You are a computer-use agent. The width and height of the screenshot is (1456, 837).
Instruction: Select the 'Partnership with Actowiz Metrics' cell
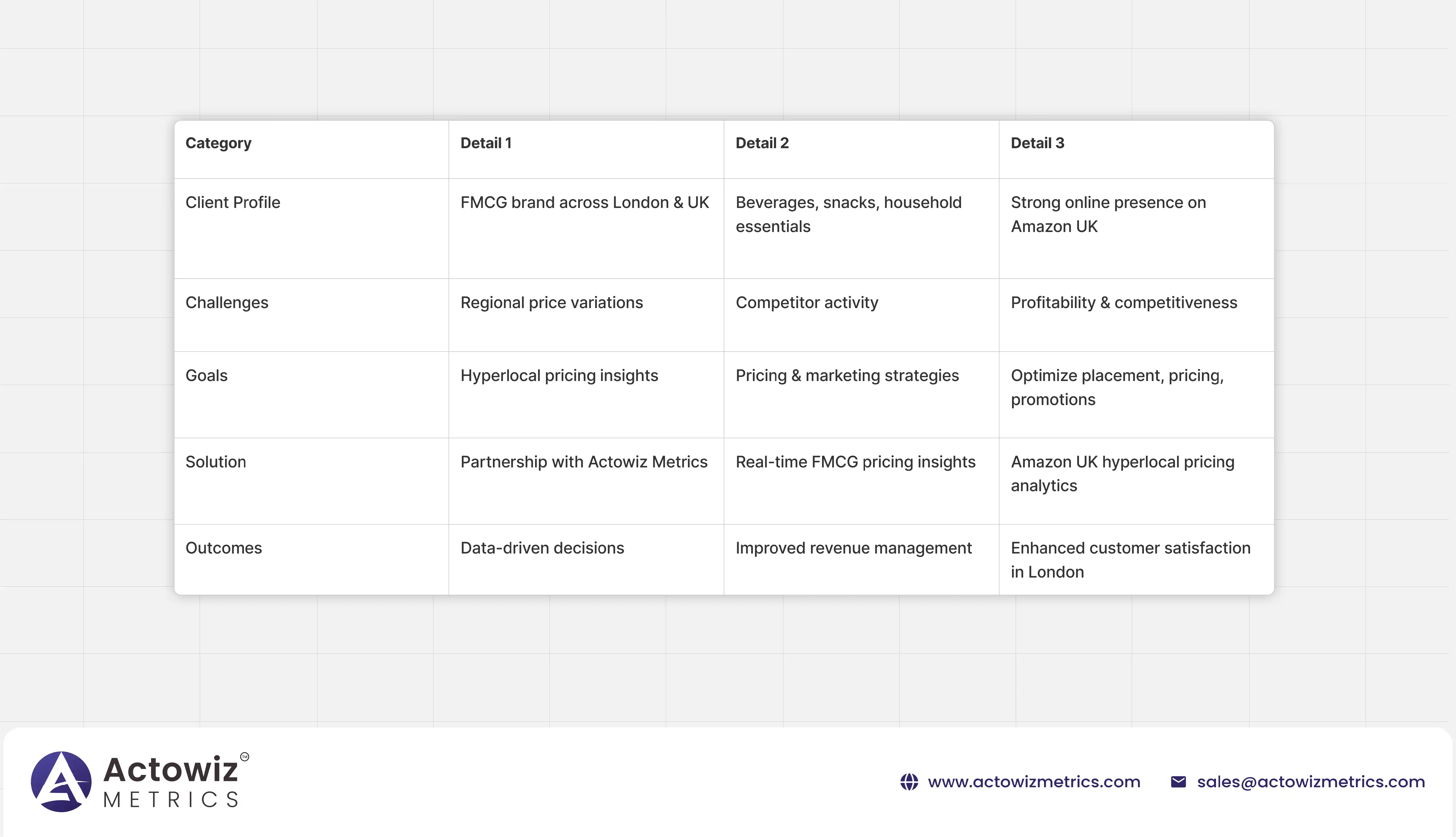(584, 462)
